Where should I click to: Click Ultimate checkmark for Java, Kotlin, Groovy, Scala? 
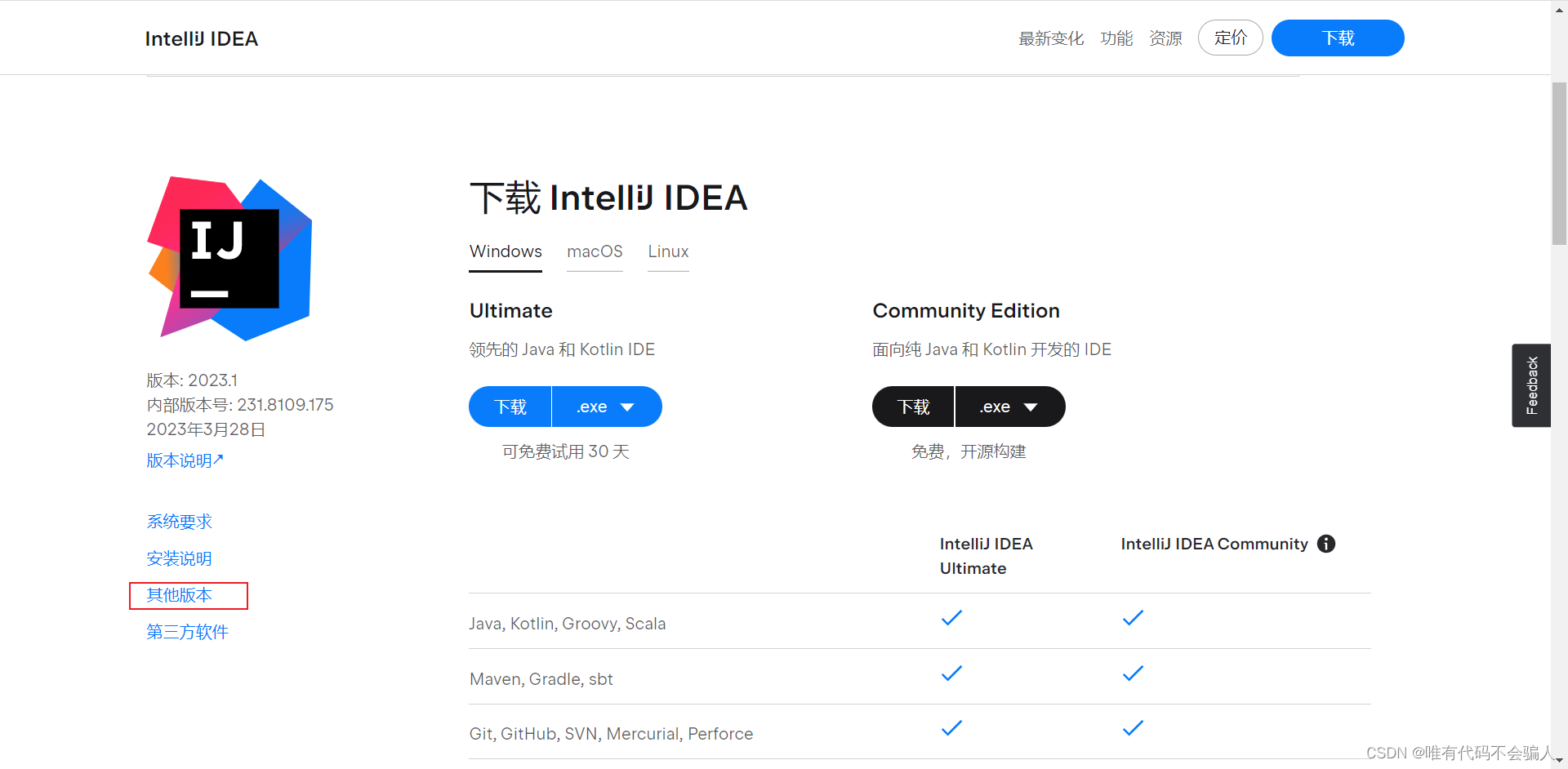tap(951, 618)
